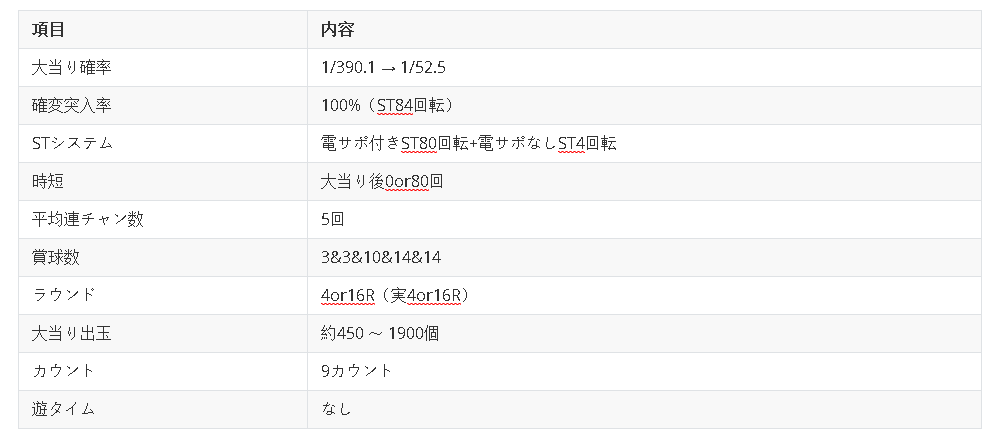The image size is (997, 438).
Task: Select the ラウンド row label
Action: [x=64, y=295]
